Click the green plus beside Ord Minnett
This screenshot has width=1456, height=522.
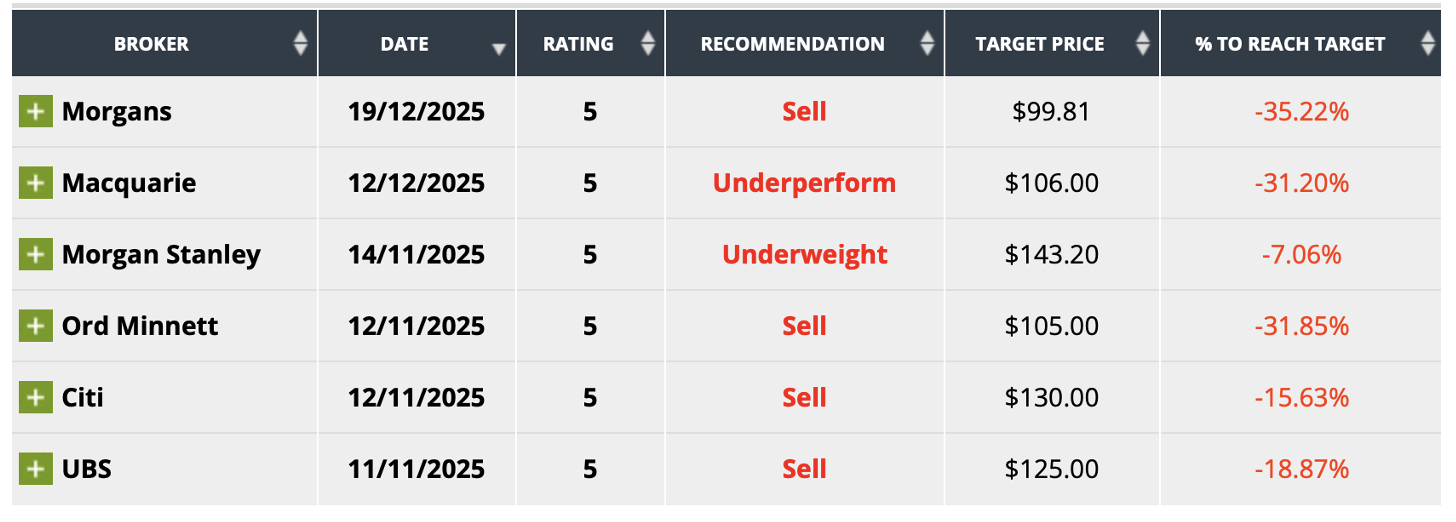(x=35, y=326)
